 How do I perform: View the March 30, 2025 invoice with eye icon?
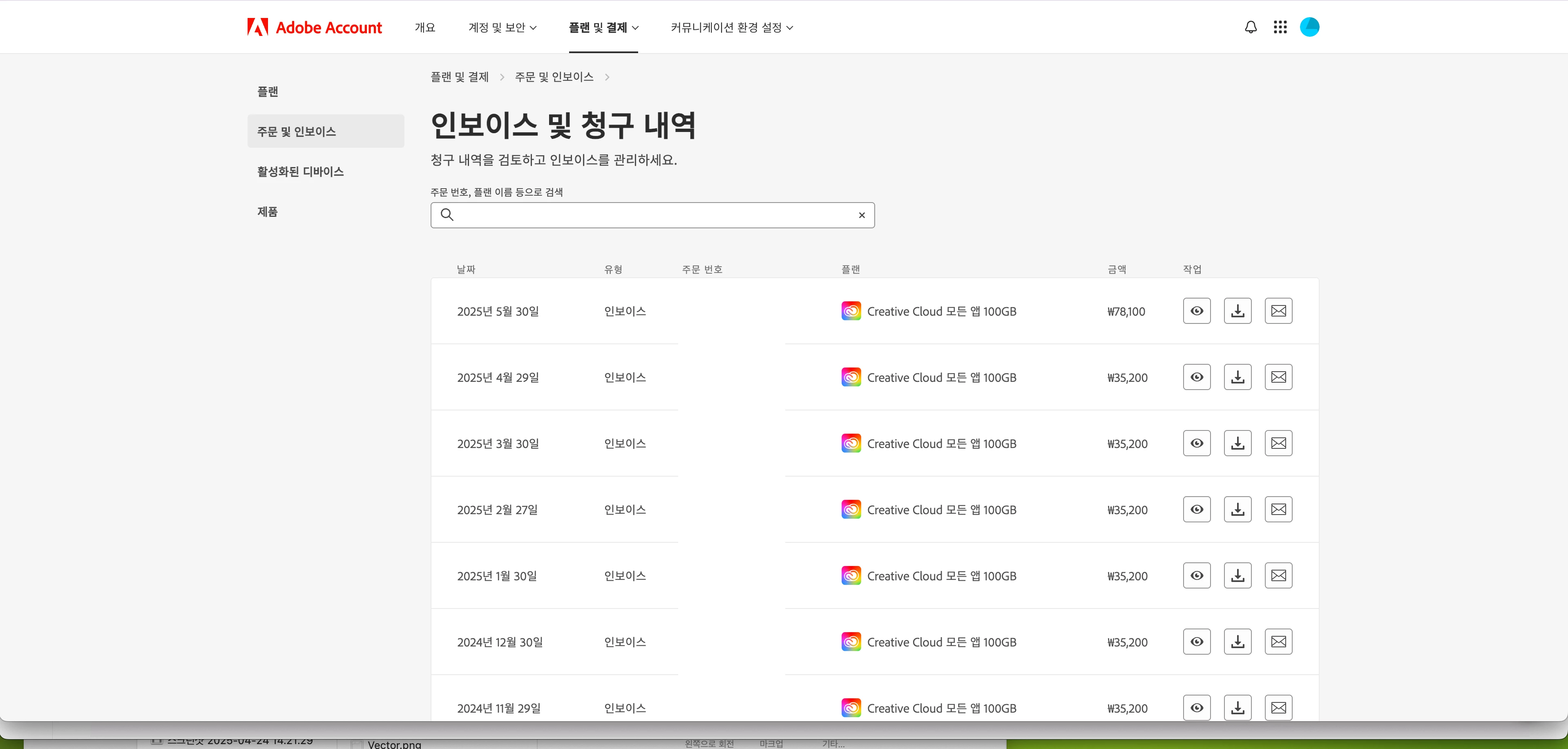pos(1197,444)
